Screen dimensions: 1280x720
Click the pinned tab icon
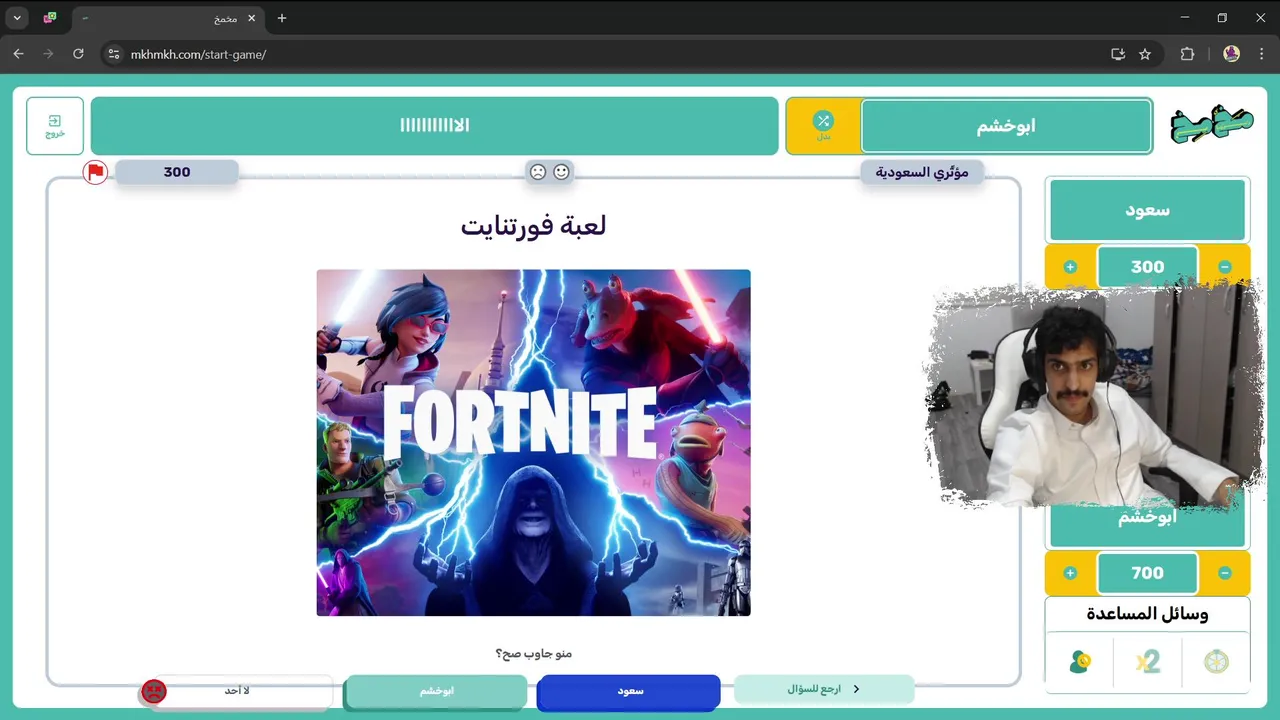50,18
